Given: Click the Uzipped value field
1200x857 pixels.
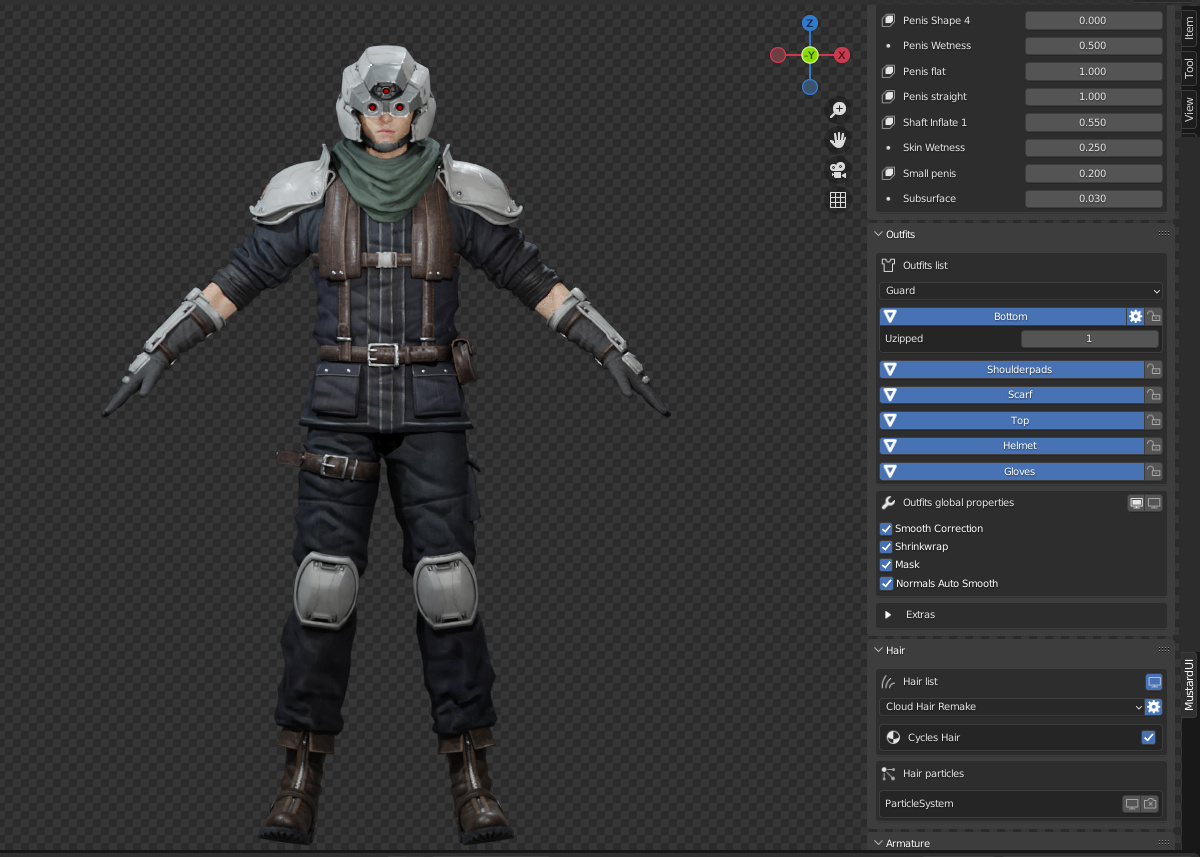Looking at the screenshot, I should click(x=1088, y=339).
